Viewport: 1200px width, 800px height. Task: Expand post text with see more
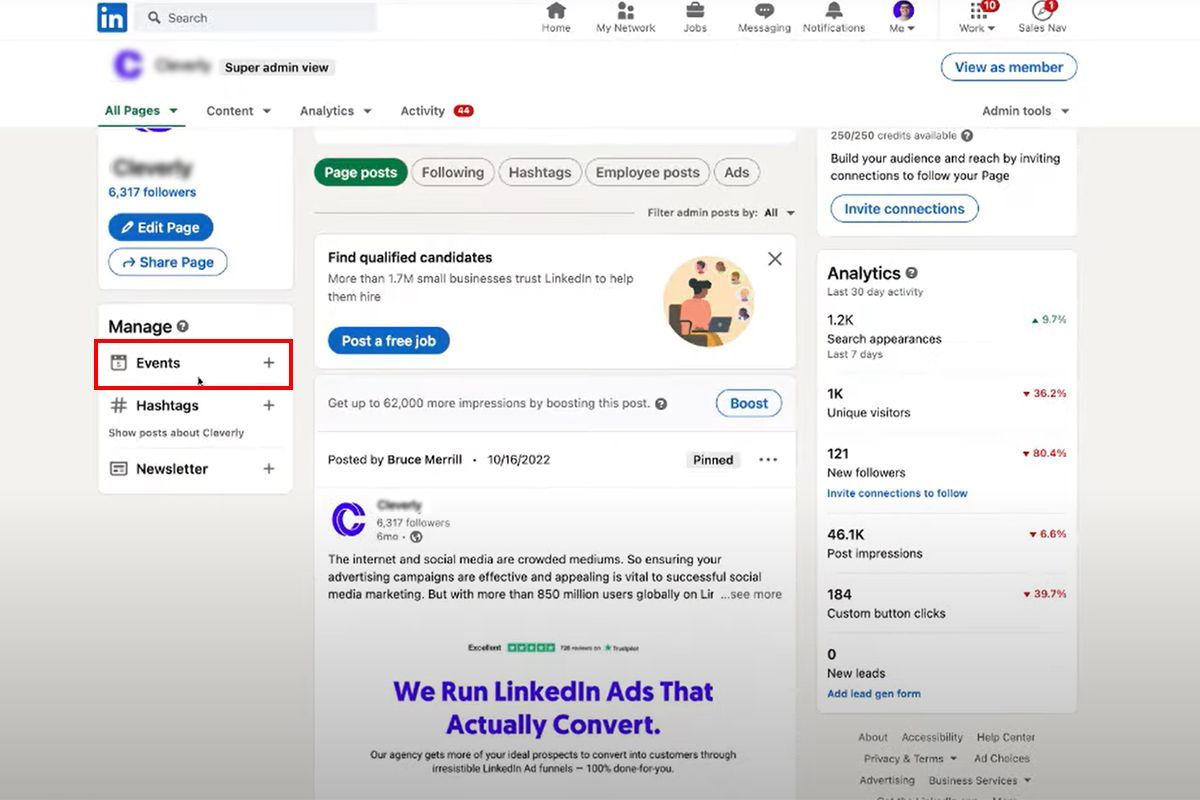point(751,594)
